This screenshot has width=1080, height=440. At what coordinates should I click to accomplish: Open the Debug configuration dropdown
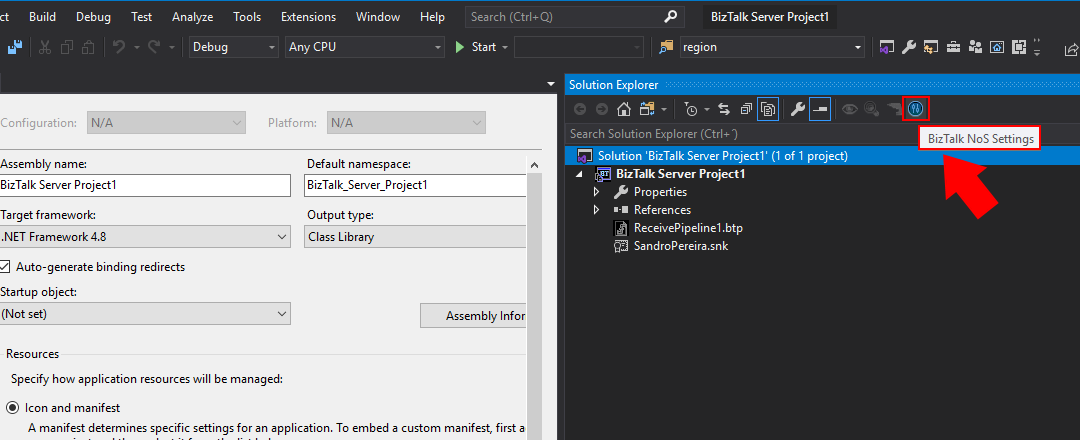[x=233, y=48]
